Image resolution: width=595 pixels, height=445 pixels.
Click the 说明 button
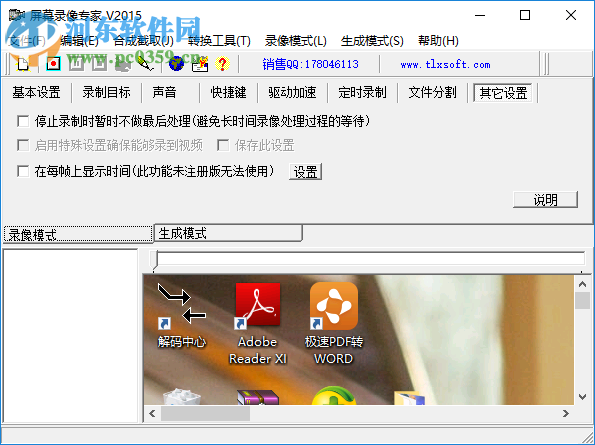[x=545, y=200]
